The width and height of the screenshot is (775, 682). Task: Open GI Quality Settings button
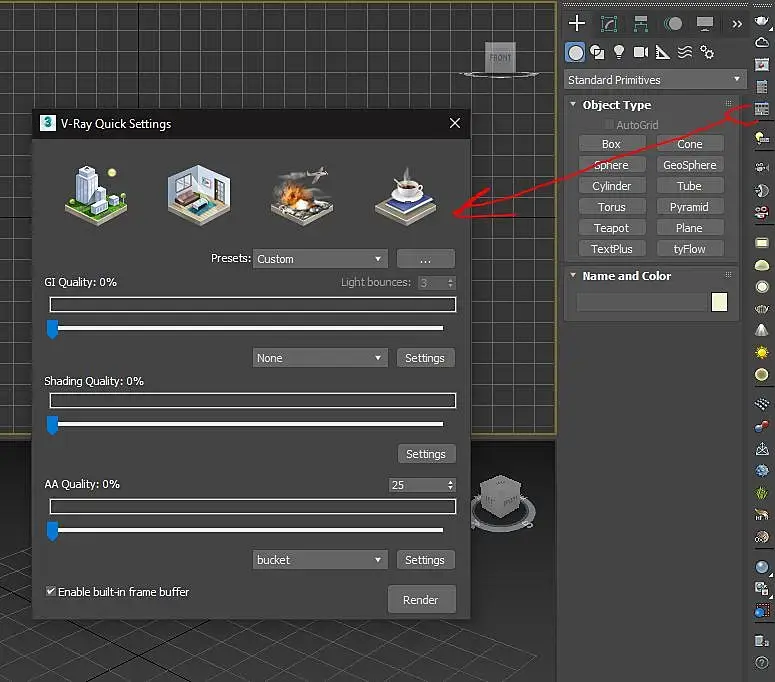[x=426, y=358]
